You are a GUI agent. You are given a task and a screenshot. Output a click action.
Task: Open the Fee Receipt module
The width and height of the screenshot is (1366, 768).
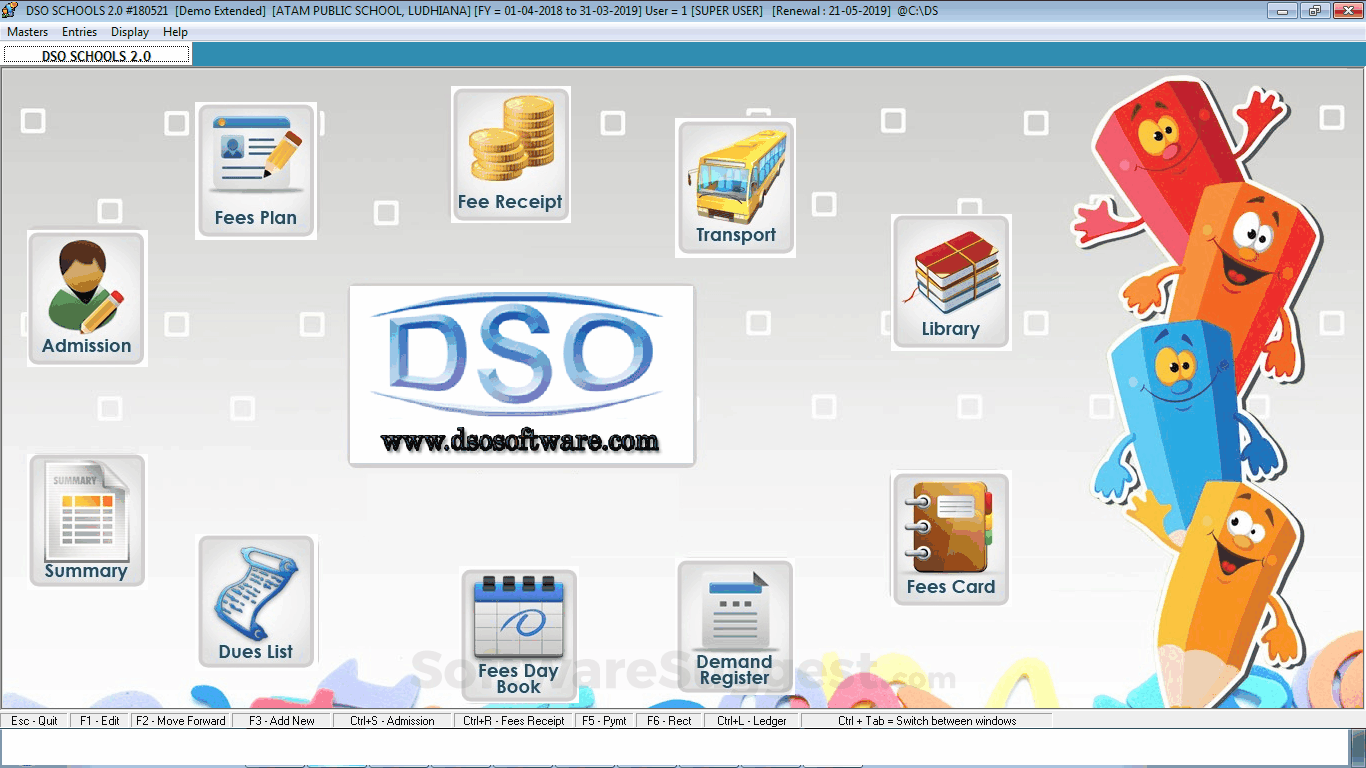pyautogui.click(x=511, y=153)
